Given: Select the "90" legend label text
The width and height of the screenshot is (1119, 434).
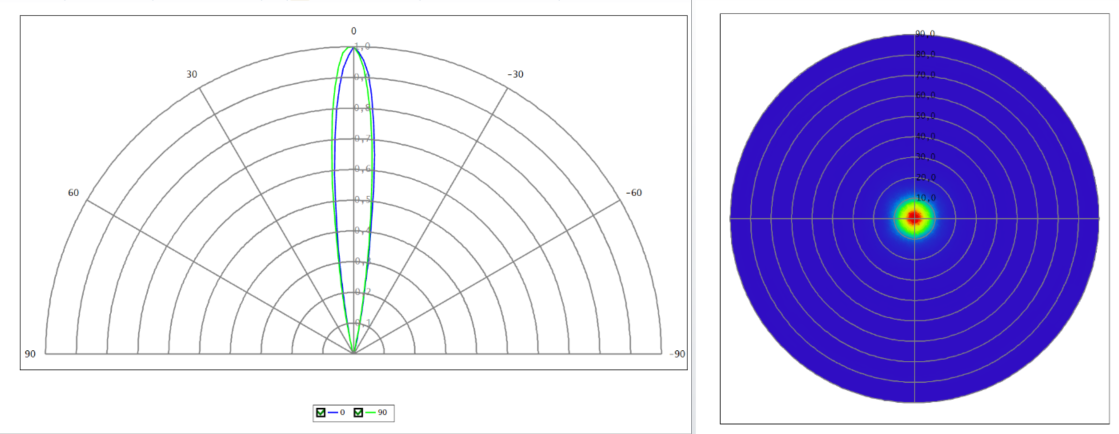Looking at the screenshot, I should 383,412.
